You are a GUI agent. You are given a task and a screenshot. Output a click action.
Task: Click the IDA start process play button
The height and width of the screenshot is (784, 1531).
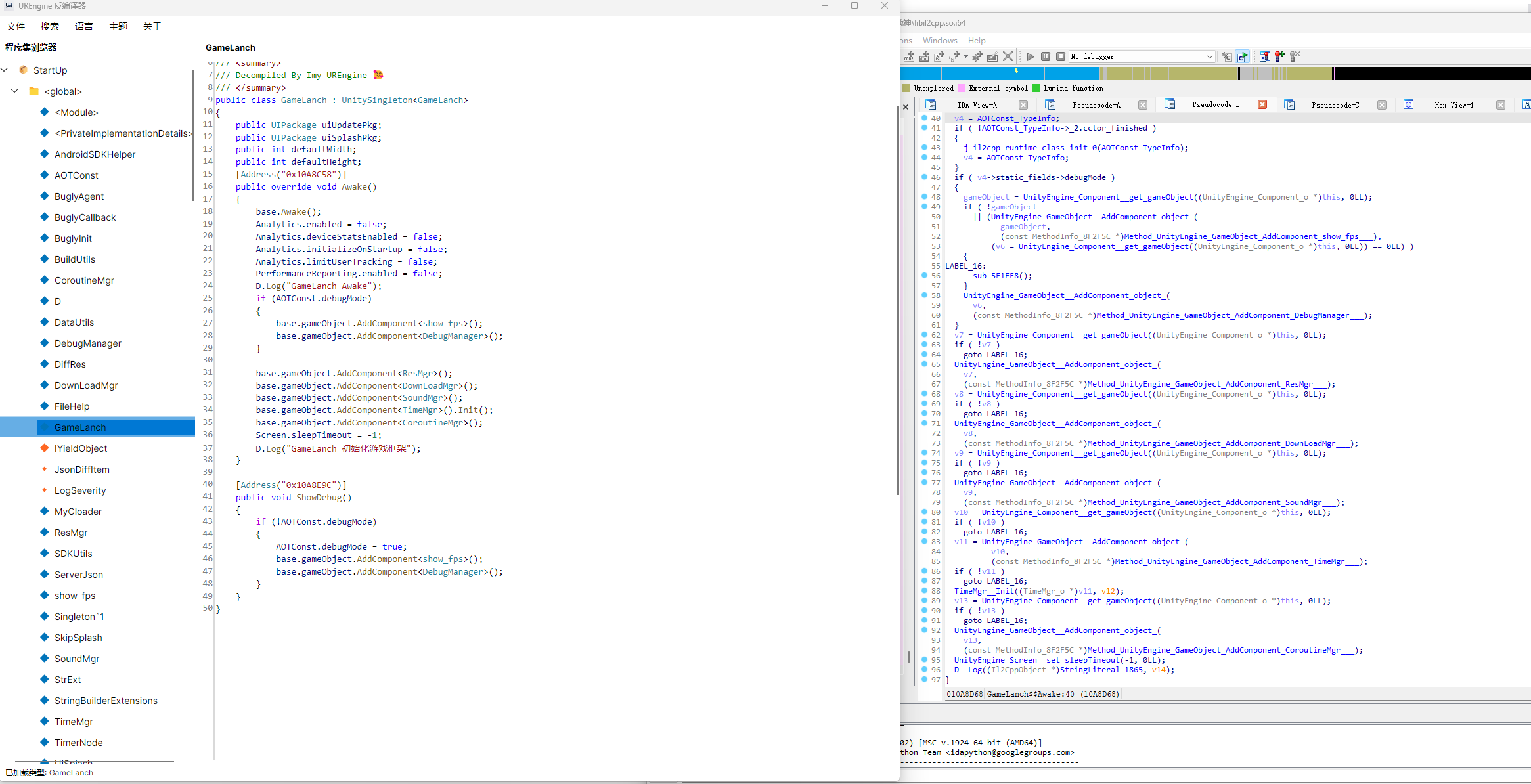tap(1031, 56)
